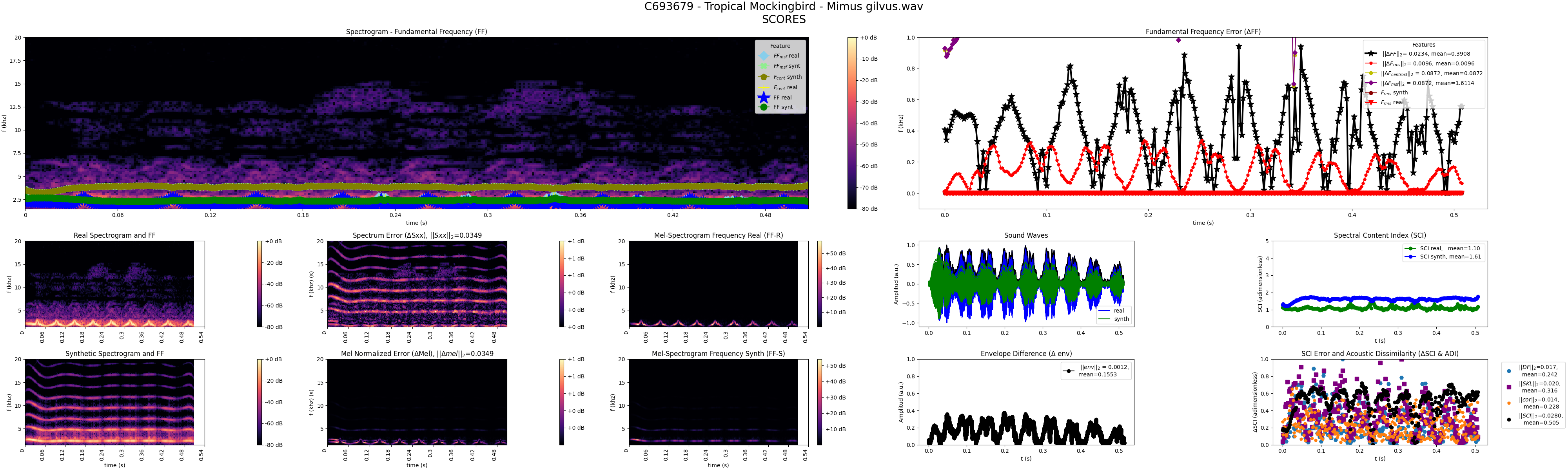The image size is (1568, 470).
Task: Click the black star ΔFF legend marker
Action: pyautogui.click(x=1370, y=54)
